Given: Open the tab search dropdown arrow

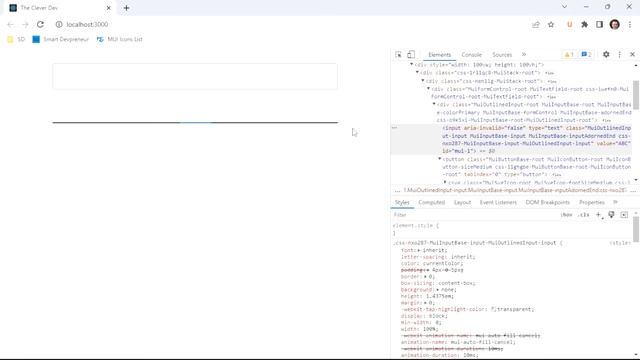Looking at the screenshot, I should click(x=564, y=7).
